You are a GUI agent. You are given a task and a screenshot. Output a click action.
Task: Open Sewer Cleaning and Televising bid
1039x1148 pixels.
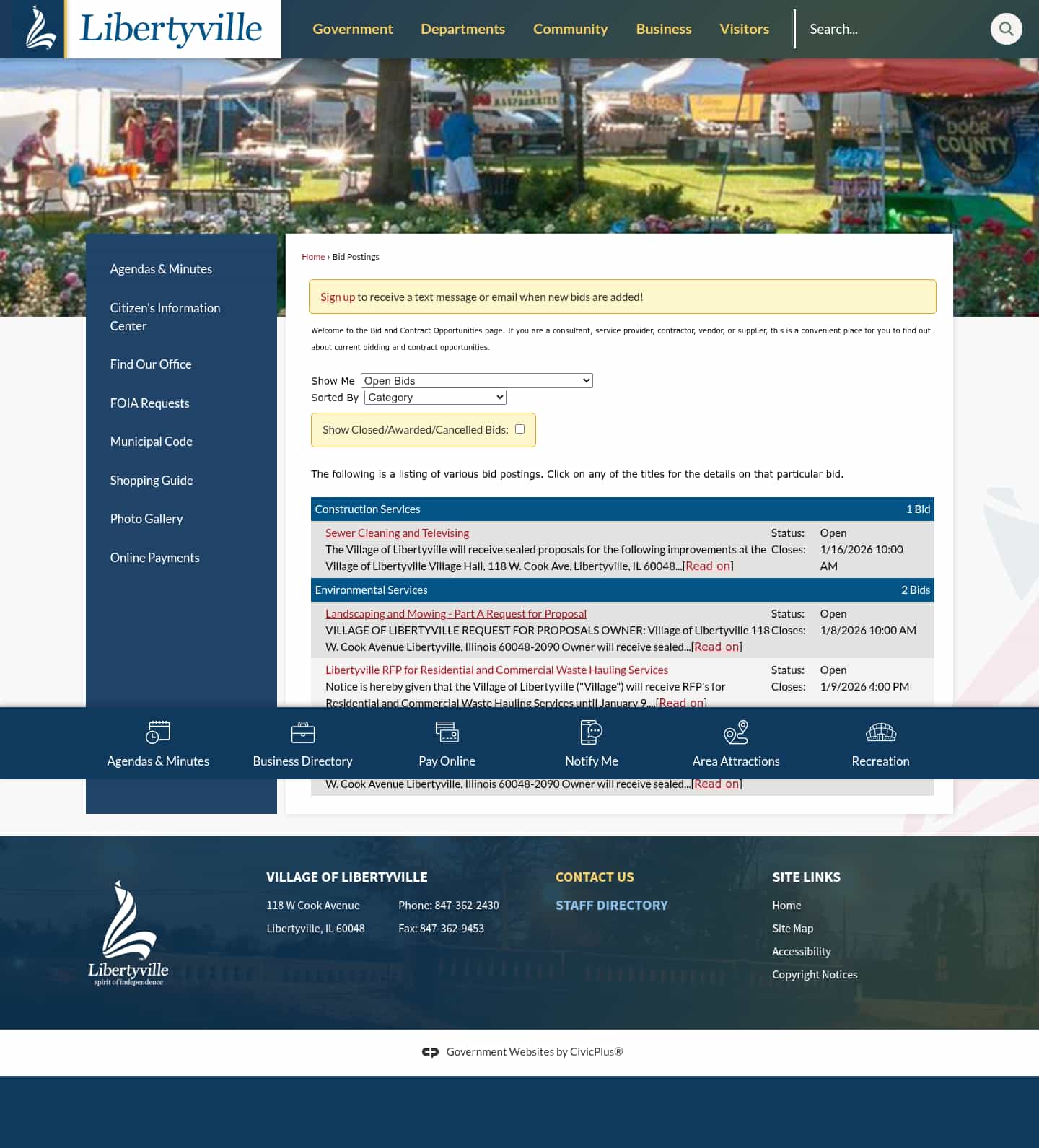pos(397,533)
